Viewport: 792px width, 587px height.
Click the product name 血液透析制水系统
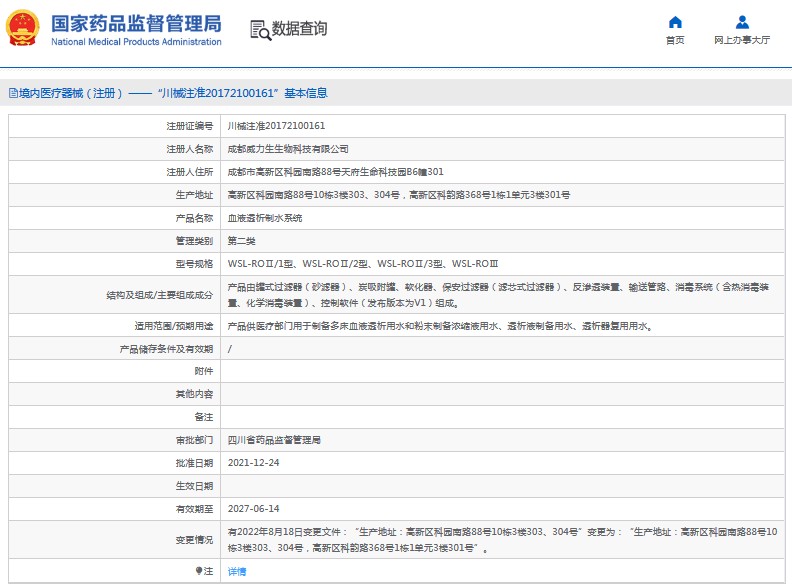[x=265, y=218]
